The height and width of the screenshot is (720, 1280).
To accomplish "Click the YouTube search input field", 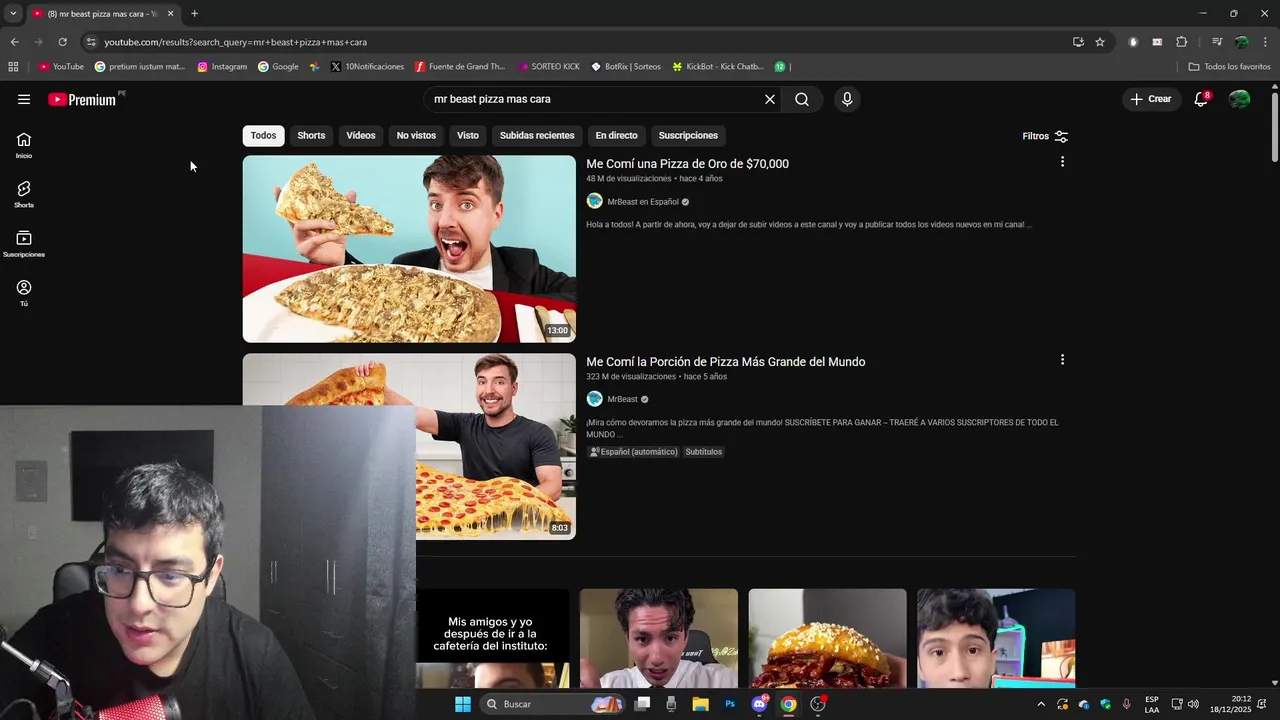I will pyautogui.click(x=595, y=99).
